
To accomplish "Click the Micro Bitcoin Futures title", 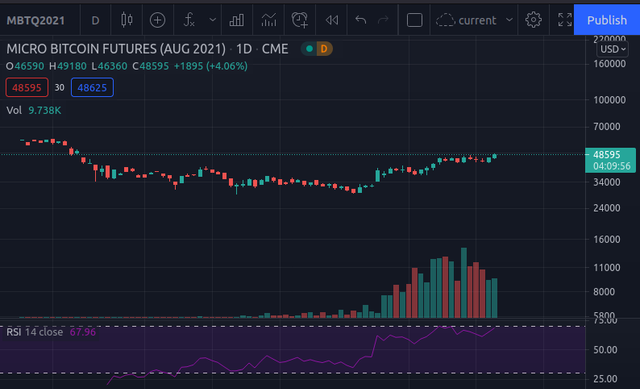I will [x=116, y=49].
